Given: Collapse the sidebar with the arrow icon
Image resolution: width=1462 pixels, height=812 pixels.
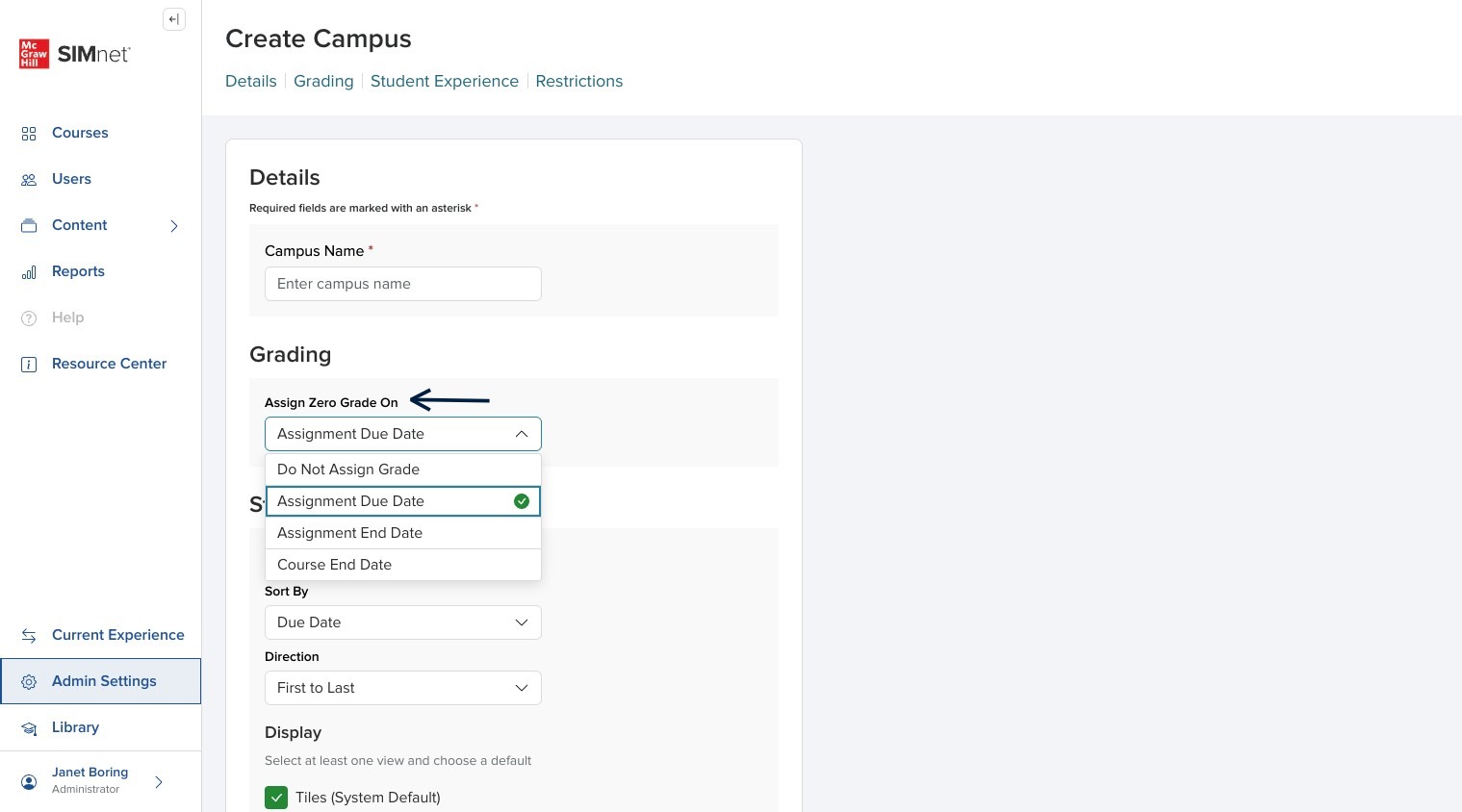Looking at the screenshot, I should 174,19.
